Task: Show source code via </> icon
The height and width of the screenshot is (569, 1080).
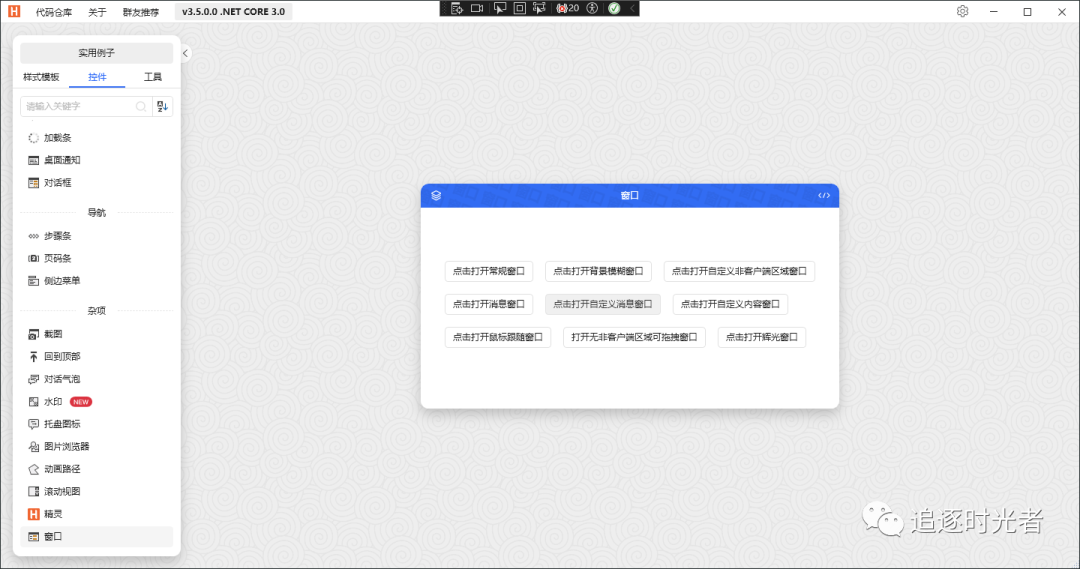Action: pos(824,196)
